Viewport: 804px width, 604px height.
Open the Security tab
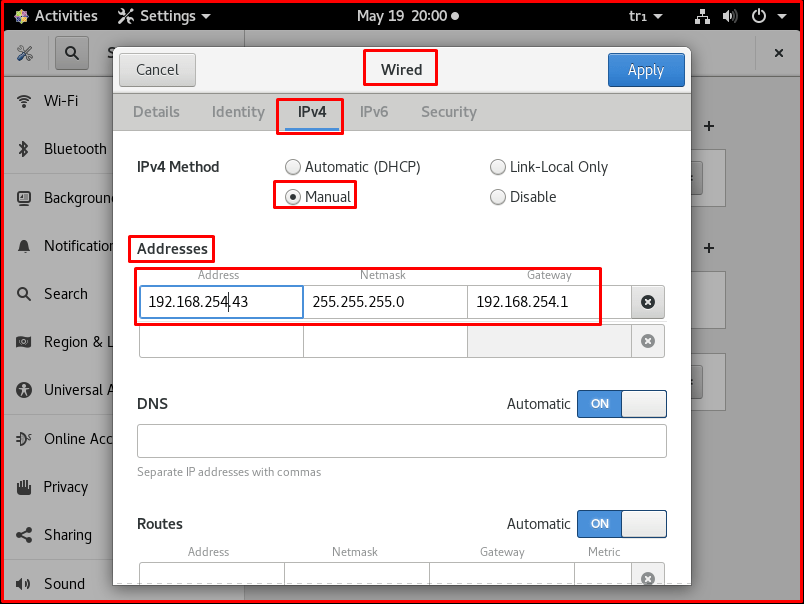(448, 112)
